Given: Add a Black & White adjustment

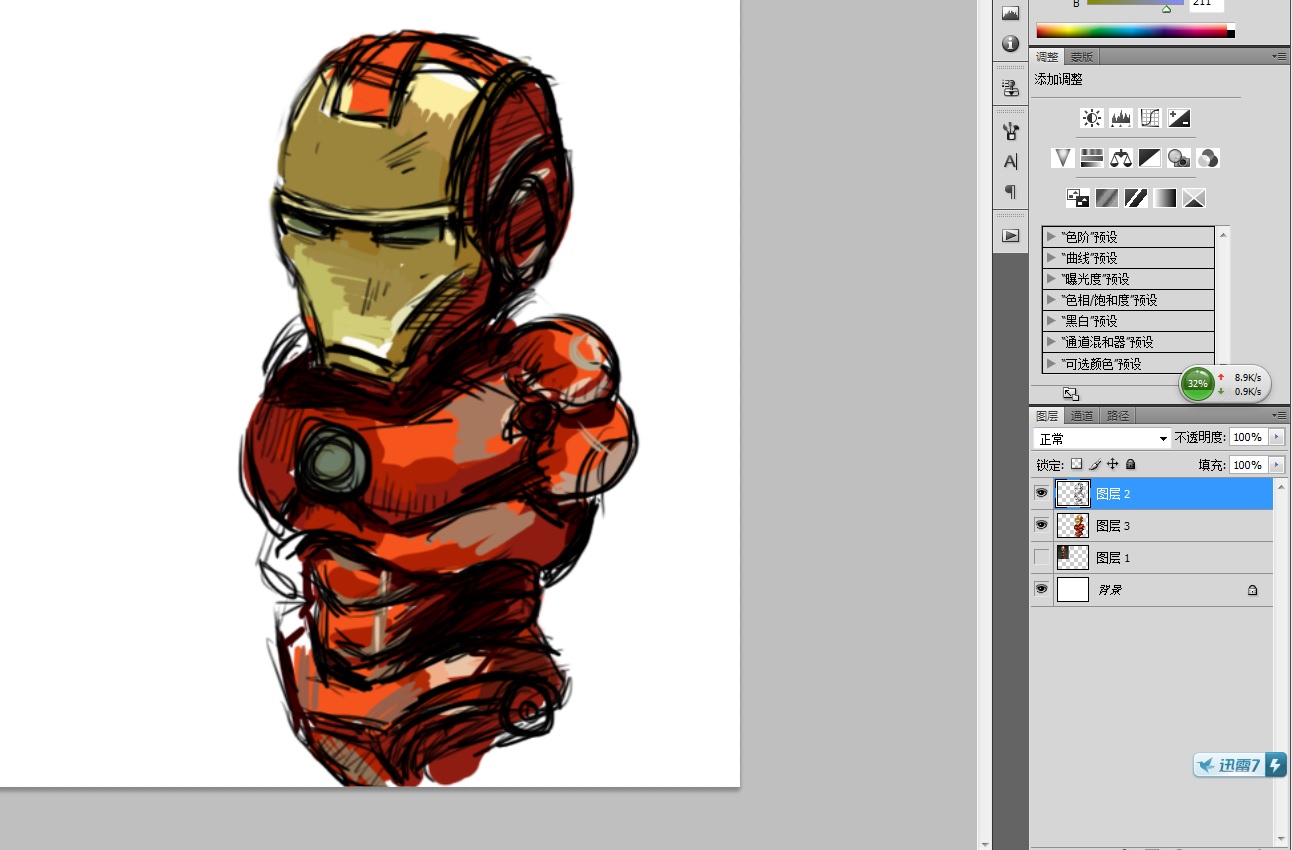Looking at the screenshot, I should pyautogui.click(x=1150, y=158).
